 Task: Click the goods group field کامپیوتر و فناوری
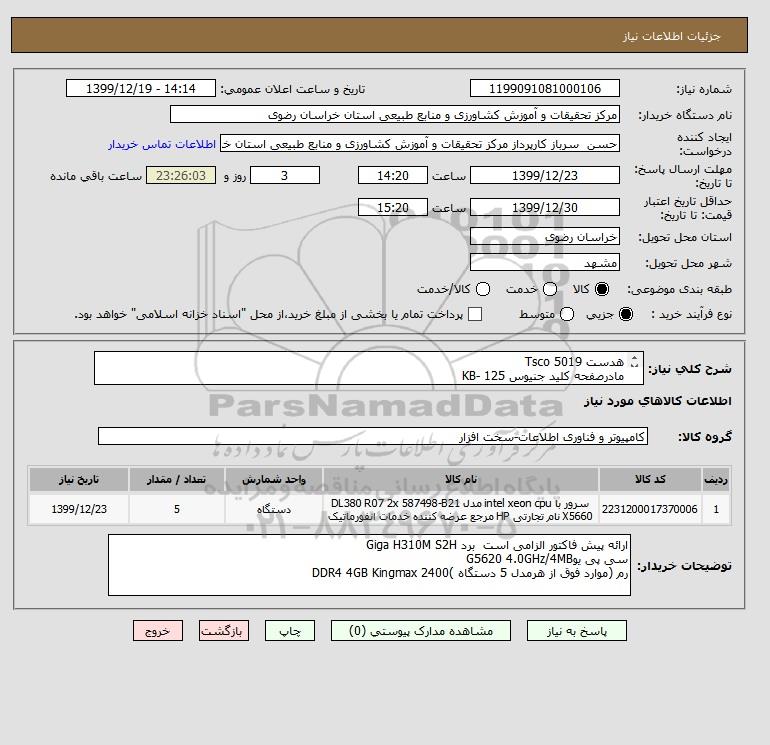pos(373,436)
